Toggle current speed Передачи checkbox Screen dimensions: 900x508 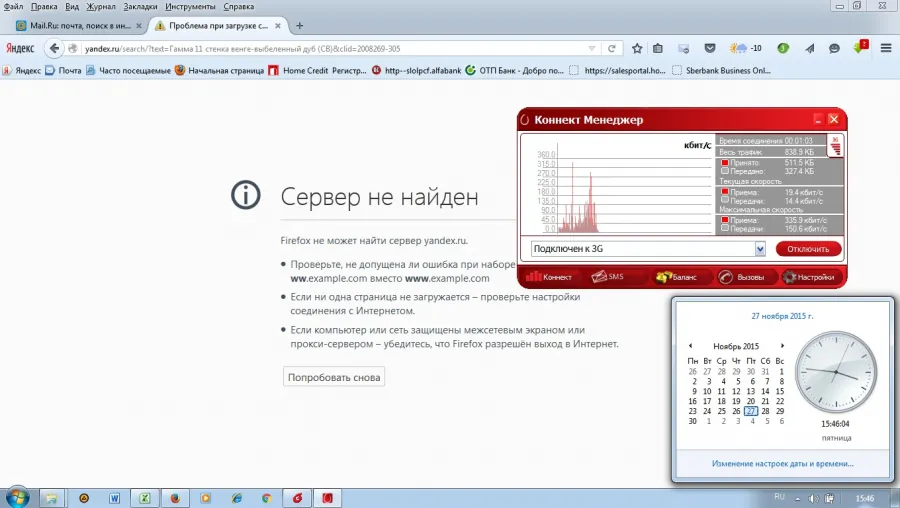pos(725,200)
